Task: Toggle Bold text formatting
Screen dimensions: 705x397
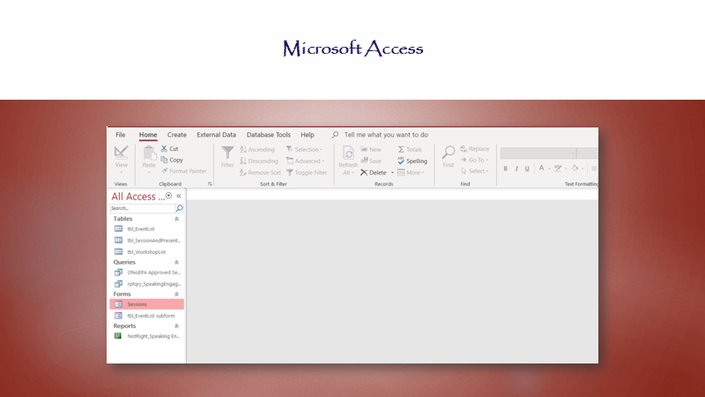Action: (505, 169)
